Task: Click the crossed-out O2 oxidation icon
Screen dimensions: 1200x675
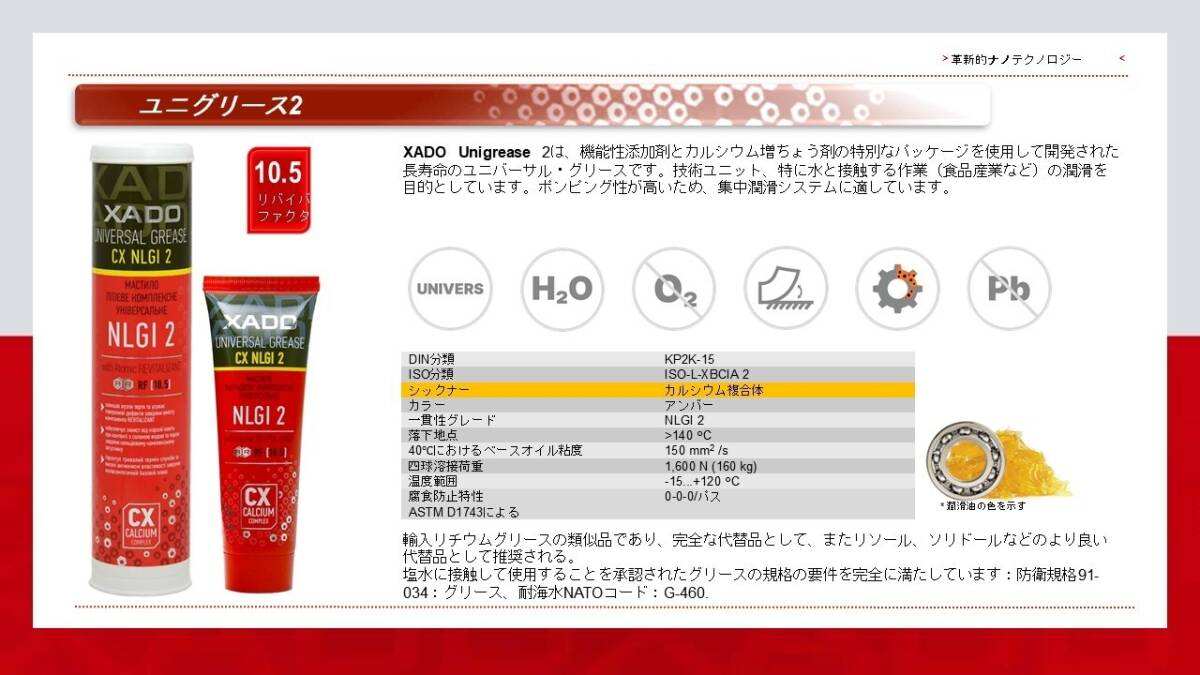Action: click(x=674, y=289)
